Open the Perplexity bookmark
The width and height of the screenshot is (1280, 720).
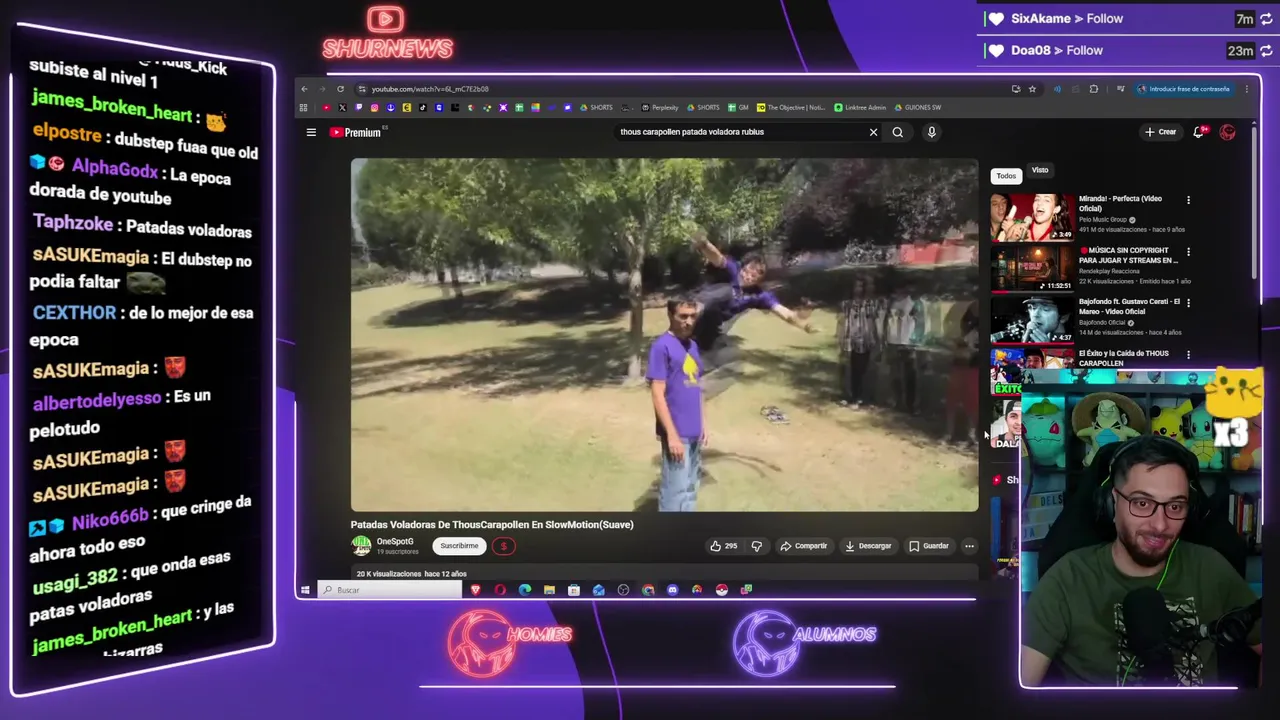click(x=660, y=107)
